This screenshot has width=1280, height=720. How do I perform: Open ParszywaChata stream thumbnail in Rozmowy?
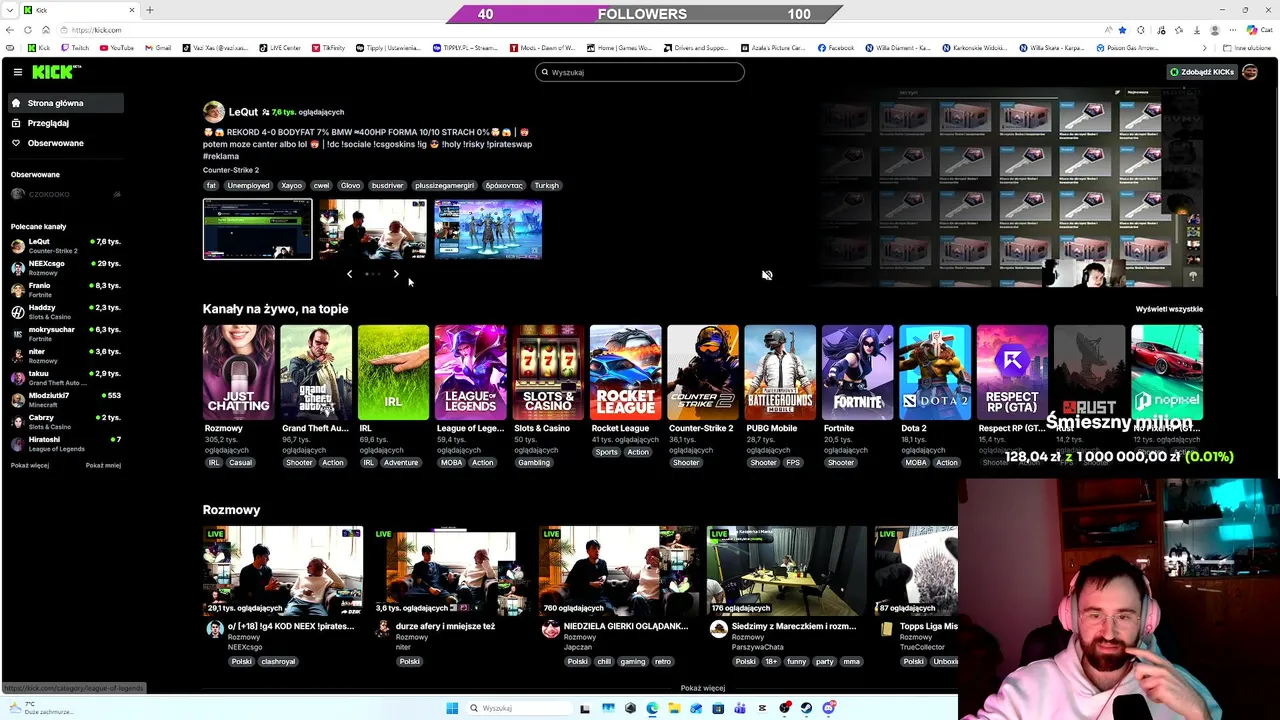[787, 570]
